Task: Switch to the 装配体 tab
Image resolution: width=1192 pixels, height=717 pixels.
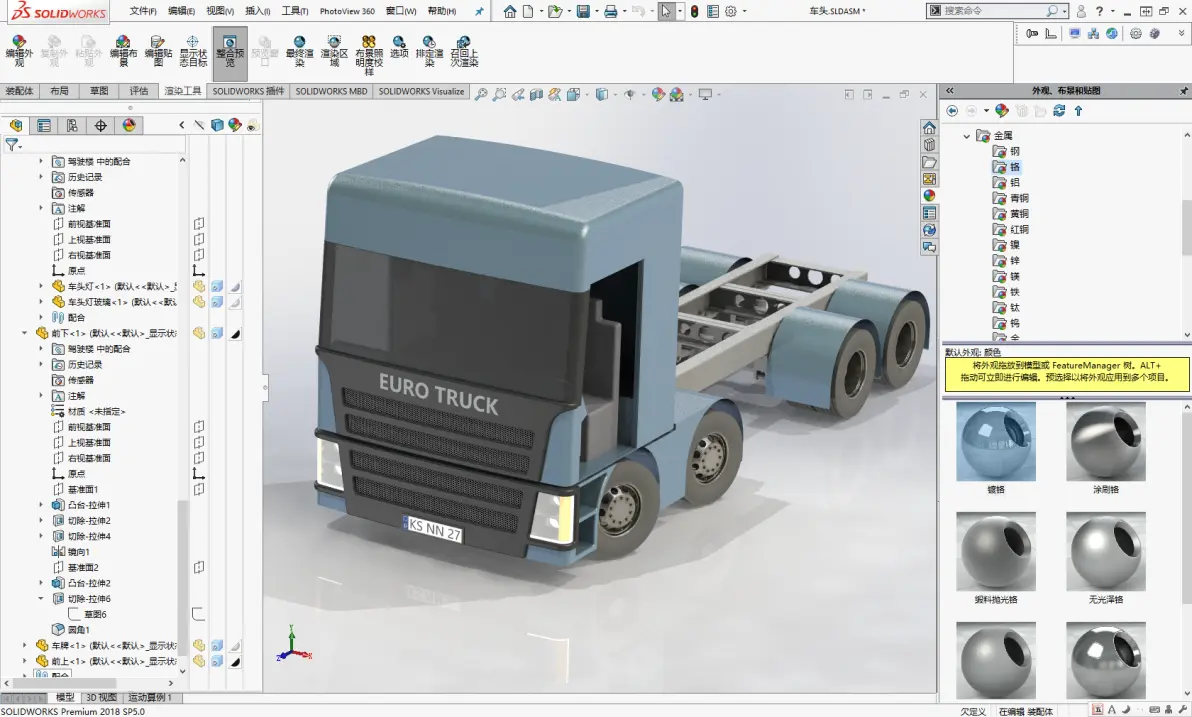Action: [x=19, y=91]
